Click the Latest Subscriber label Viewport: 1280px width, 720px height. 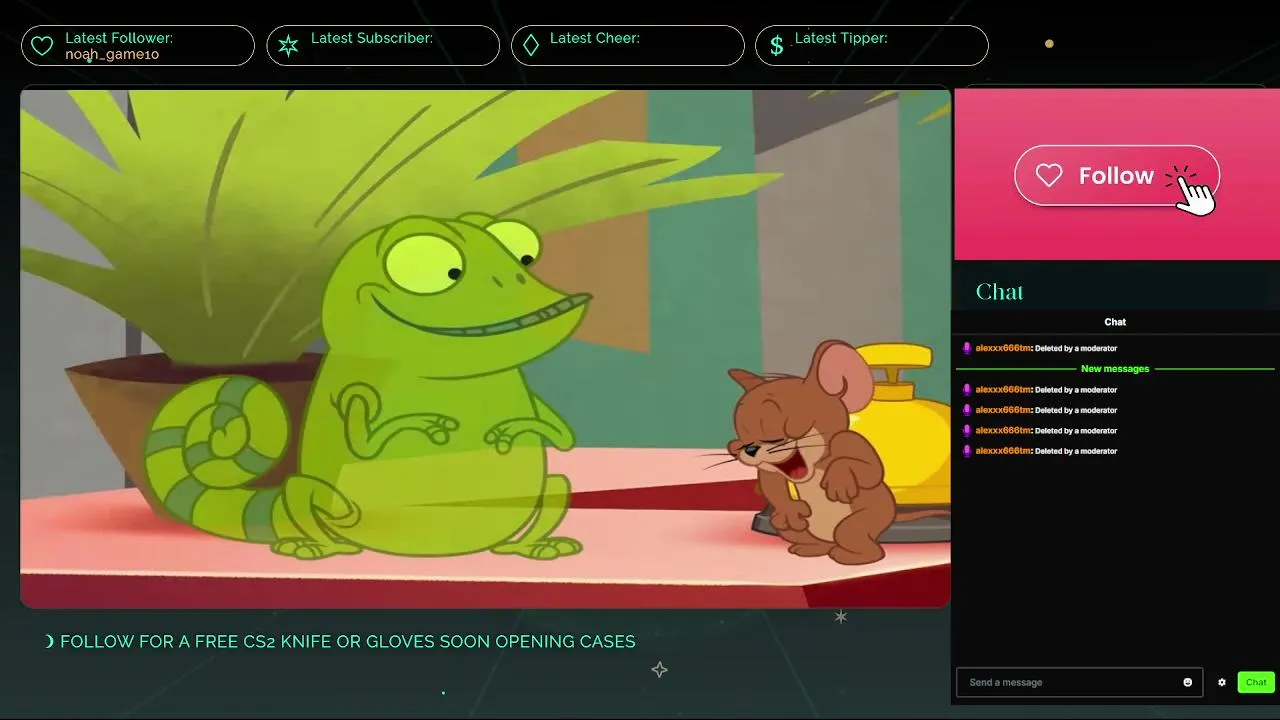[x=372, y=38]
